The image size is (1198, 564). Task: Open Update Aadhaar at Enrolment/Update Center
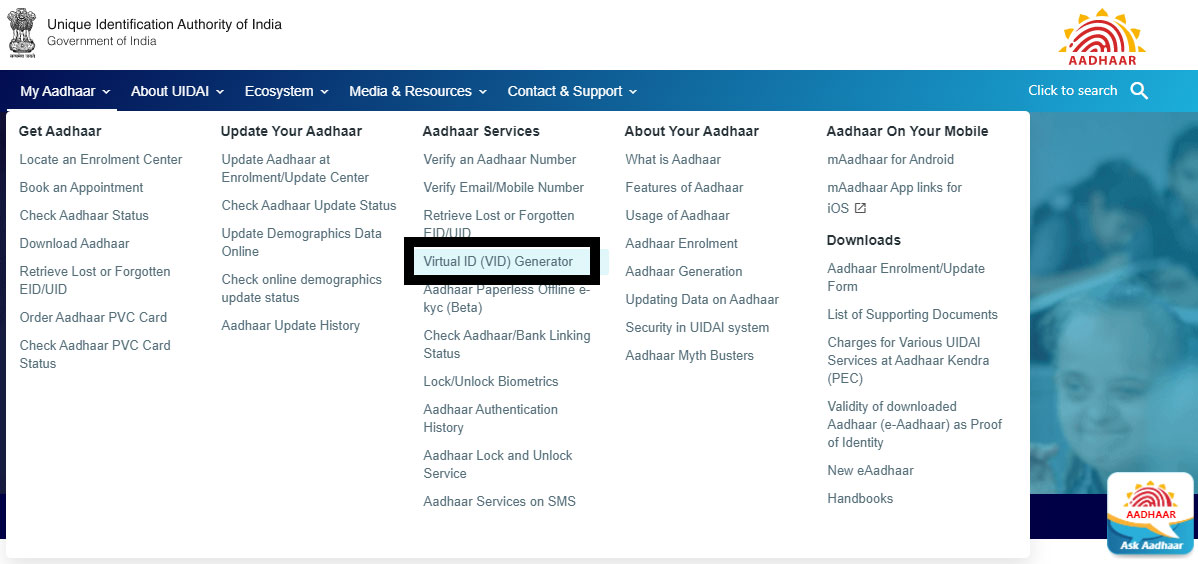click(x=295, y=169)
